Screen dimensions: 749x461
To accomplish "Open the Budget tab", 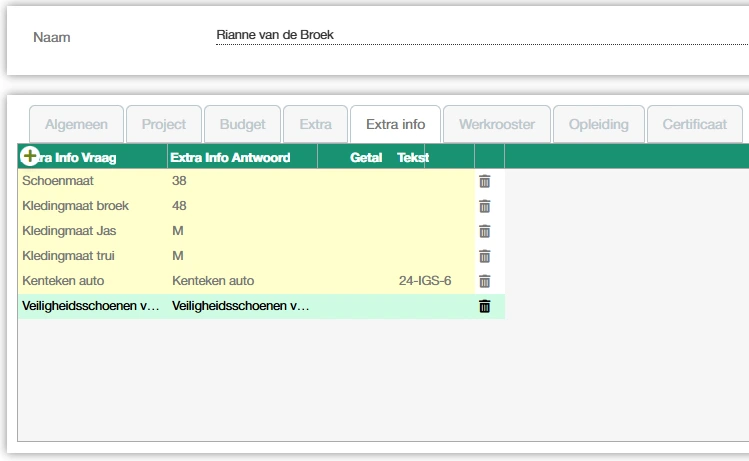I will coord(243,125).
